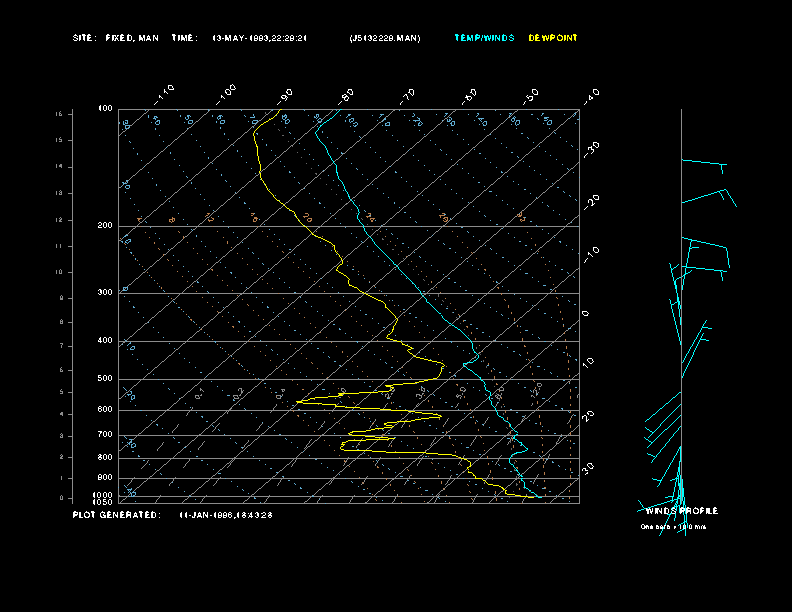Click the 30 isotherm label on right edge
This screenshot has width=792, height=612.
click(588, 468)
